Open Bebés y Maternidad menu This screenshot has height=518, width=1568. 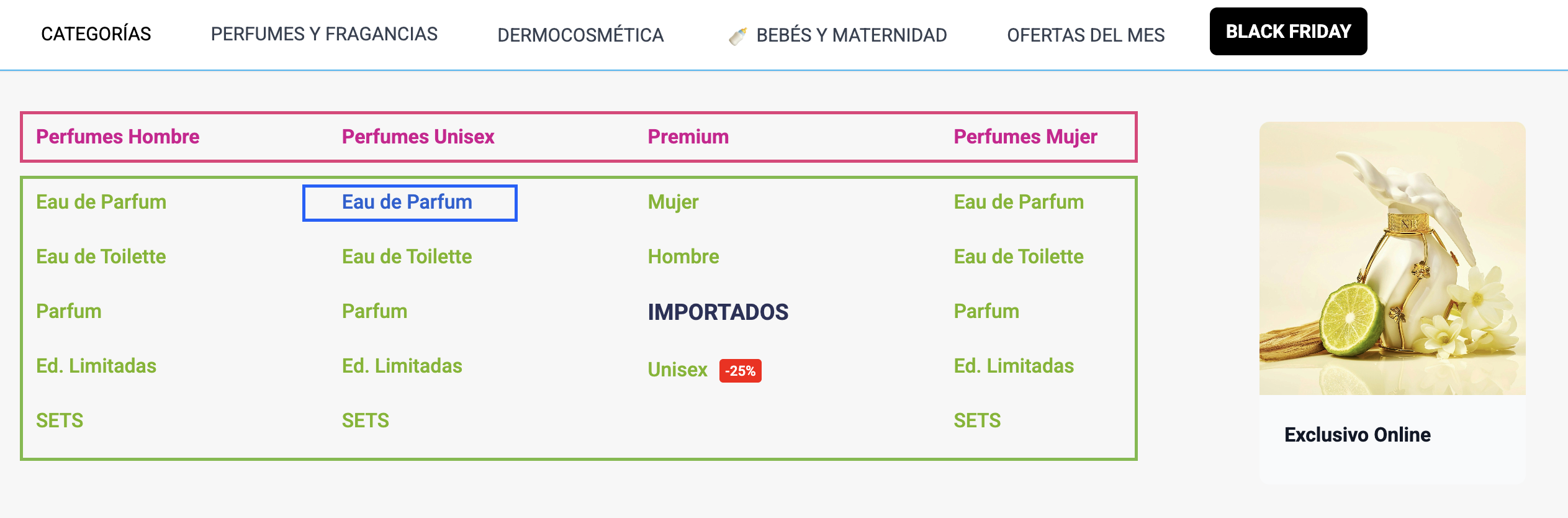pyautogui.click(x=851, y=35)
